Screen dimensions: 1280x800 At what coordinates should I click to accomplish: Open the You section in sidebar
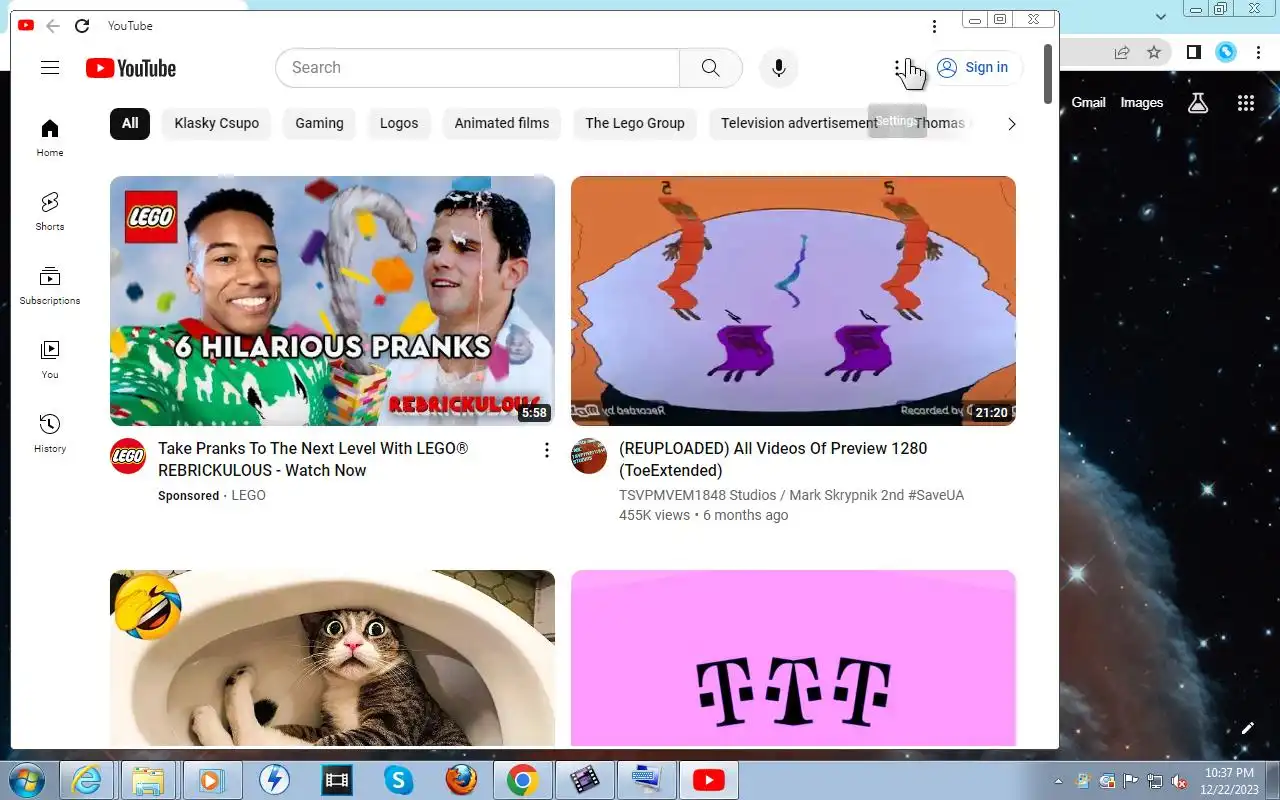pos(50,360)
